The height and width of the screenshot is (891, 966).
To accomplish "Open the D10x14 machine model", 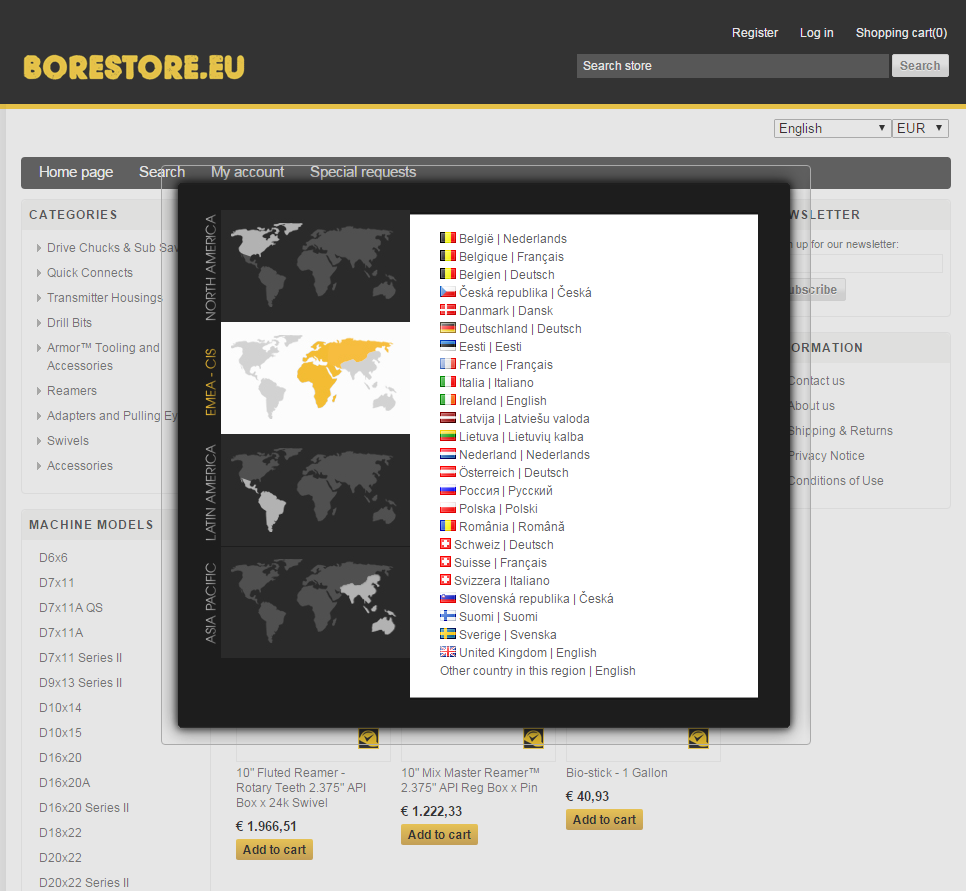I will (x=60, y=708).
